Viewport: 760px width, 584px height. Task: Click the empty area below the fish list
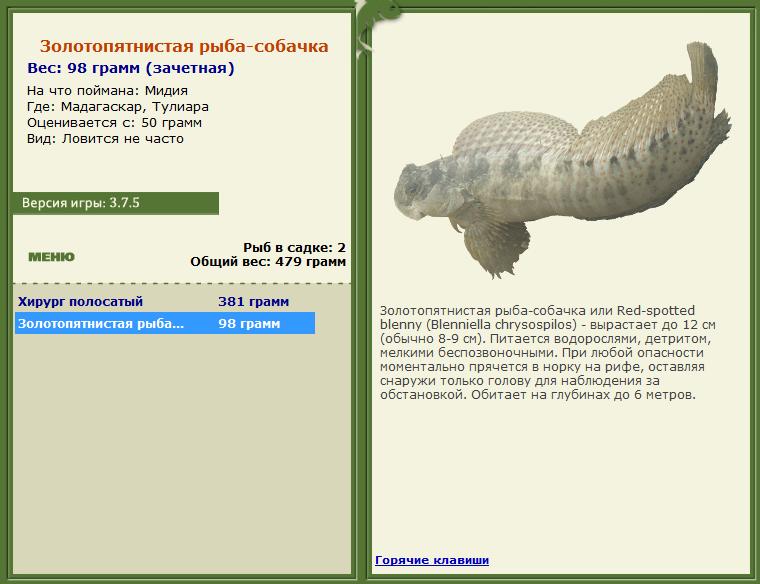click(x=182, y=453)
